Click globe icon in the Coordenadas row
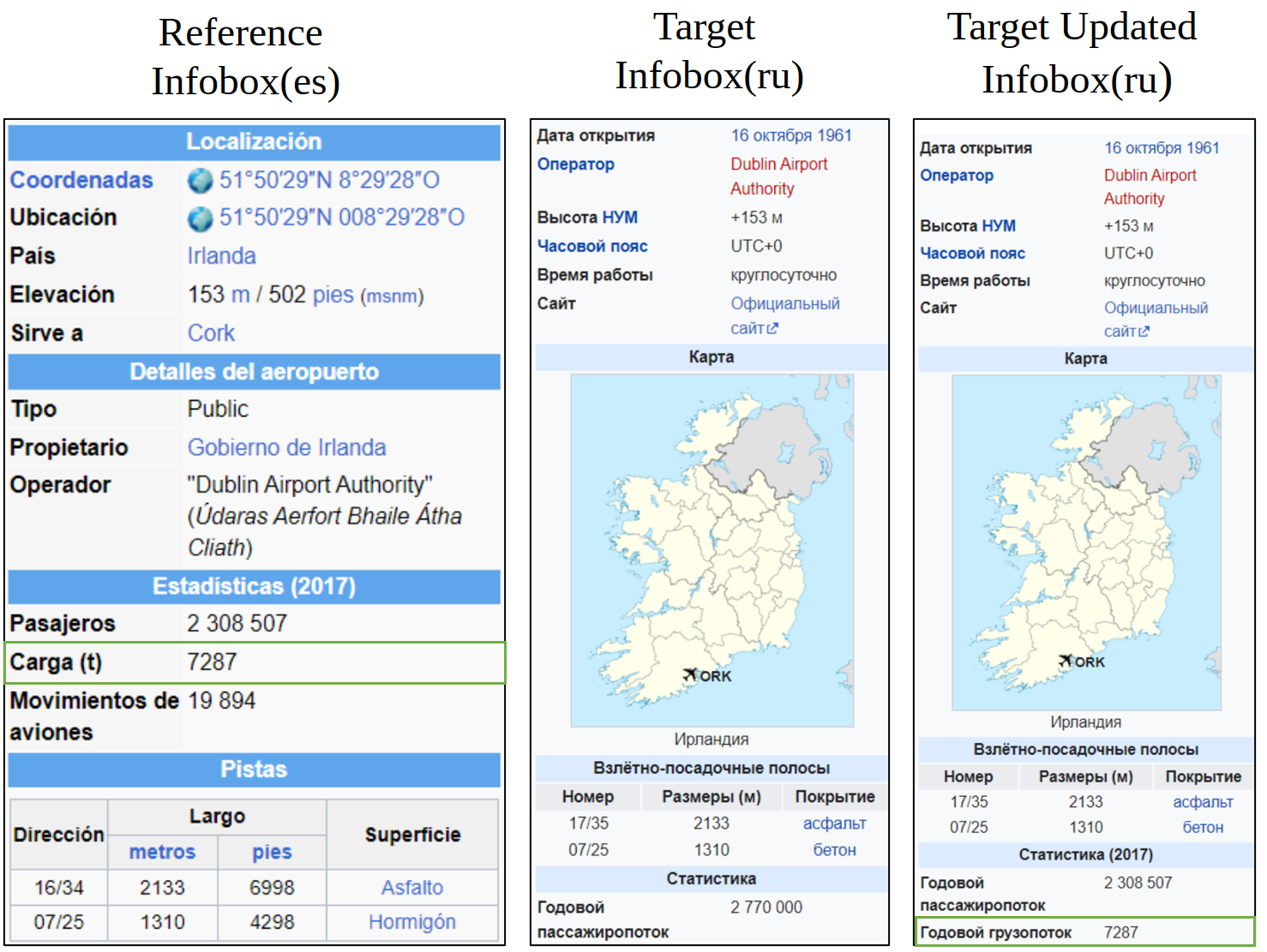 click(x=200, y=180)
